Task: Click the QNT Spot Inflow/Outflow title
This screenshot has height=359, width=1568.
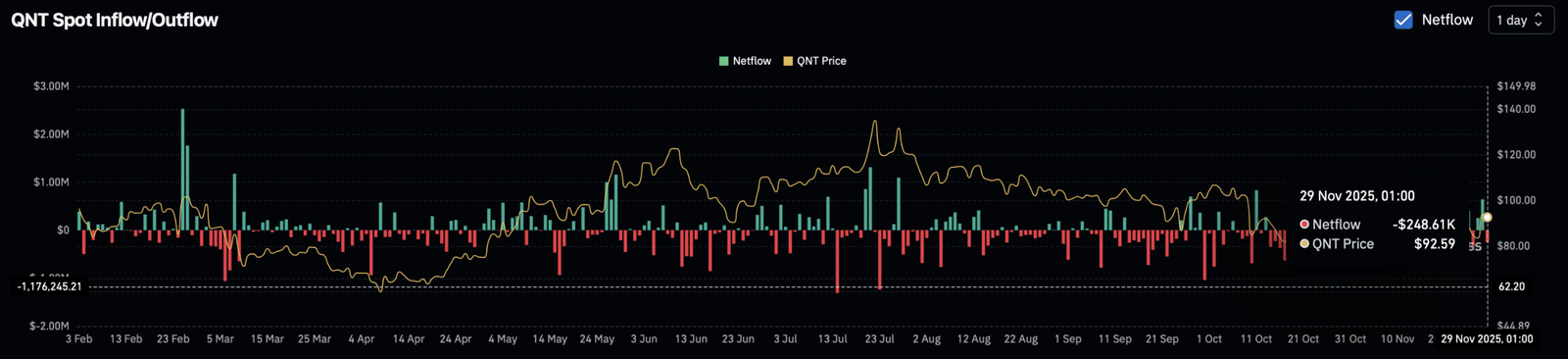Action: coord(115,20)
